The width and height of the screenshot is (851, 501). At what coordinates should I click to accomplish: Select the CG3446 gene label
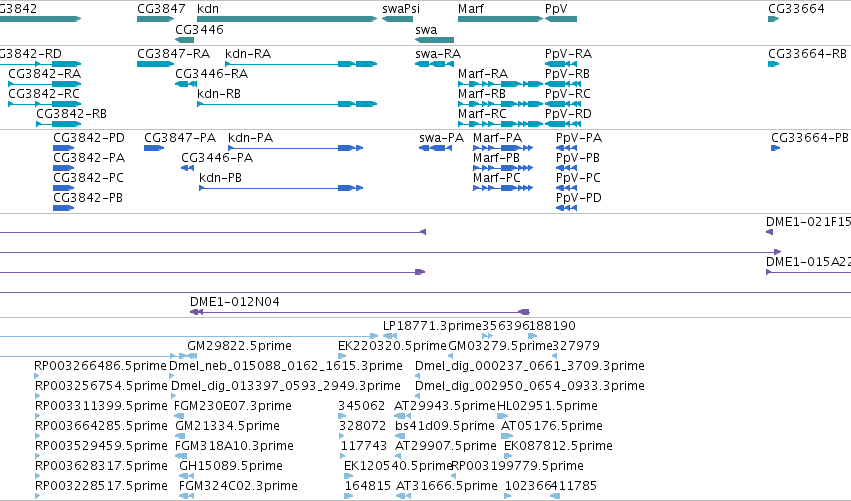coord(199,29)
